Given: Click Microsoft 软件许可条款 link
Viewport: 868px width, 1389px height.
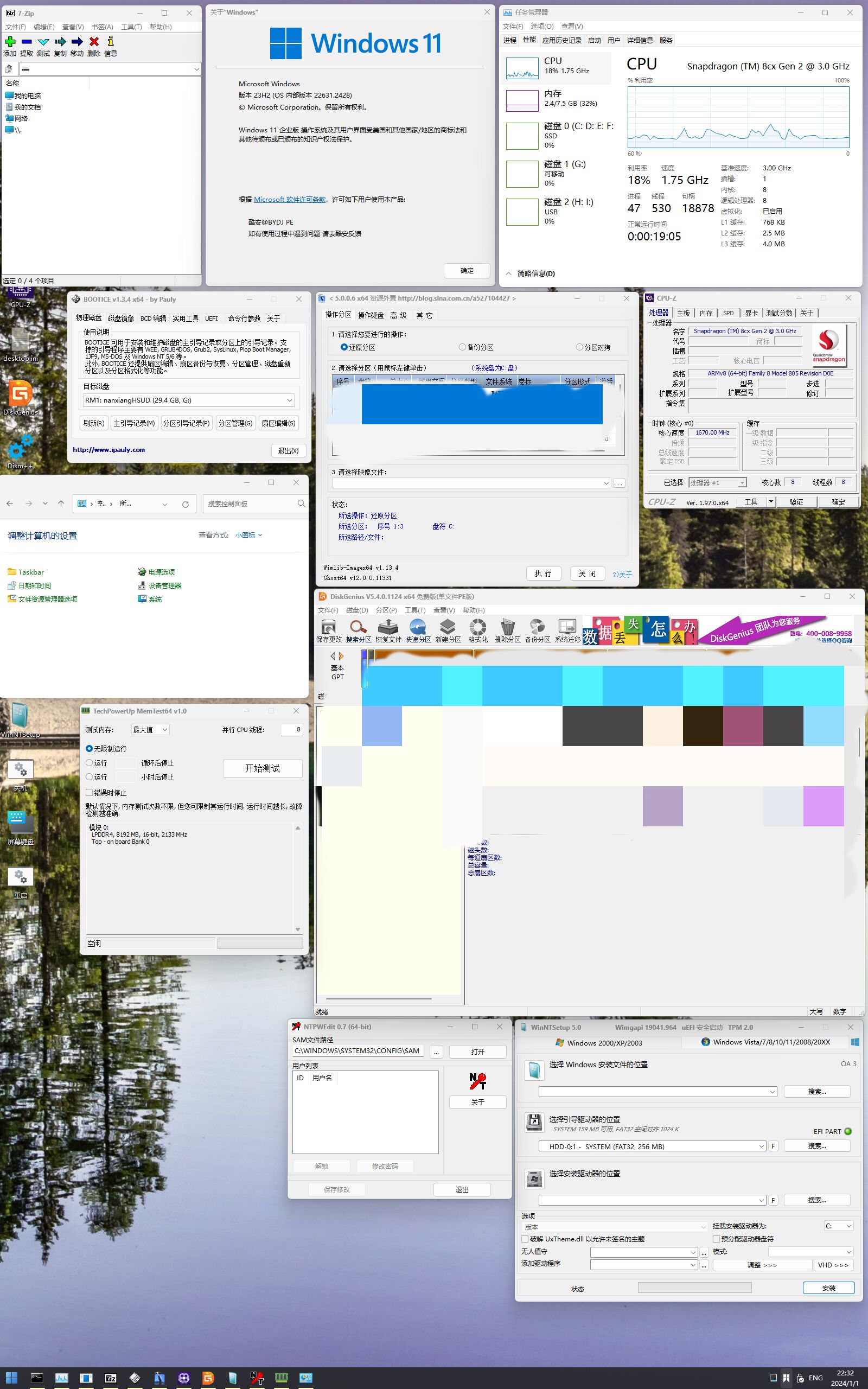Looking at the screenshot, I should pos(289,199).
